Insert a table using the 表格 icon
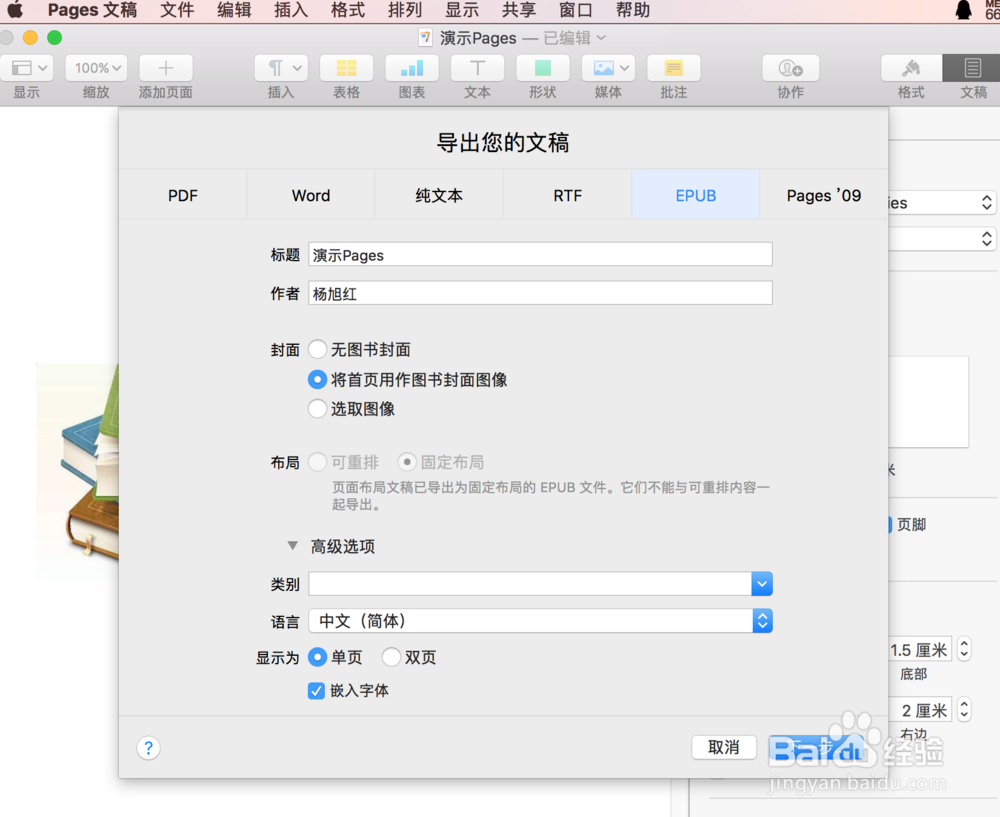This screenshot has height=817, width=1000. click(346, 68)
